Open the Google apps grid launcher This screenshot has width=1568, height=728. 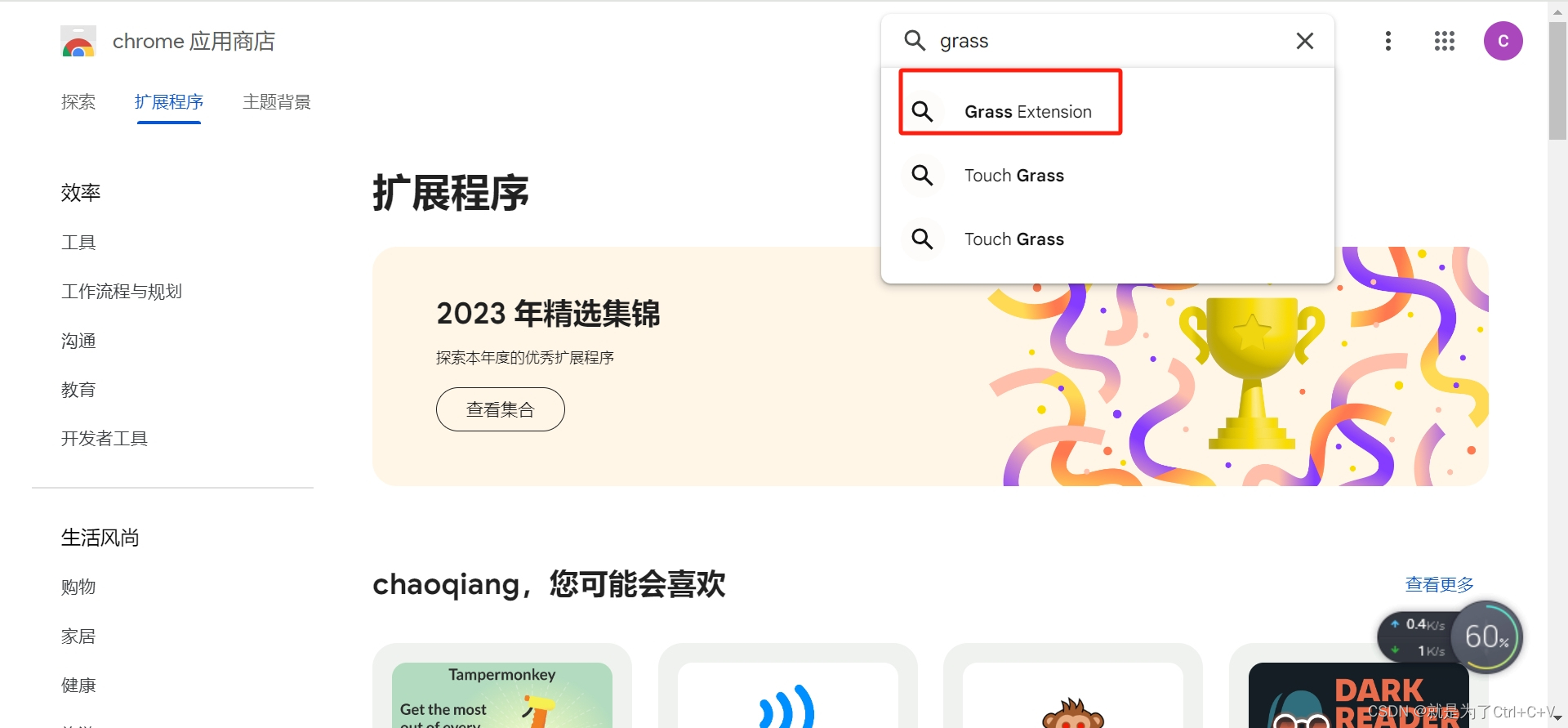tap(1445, 41)
